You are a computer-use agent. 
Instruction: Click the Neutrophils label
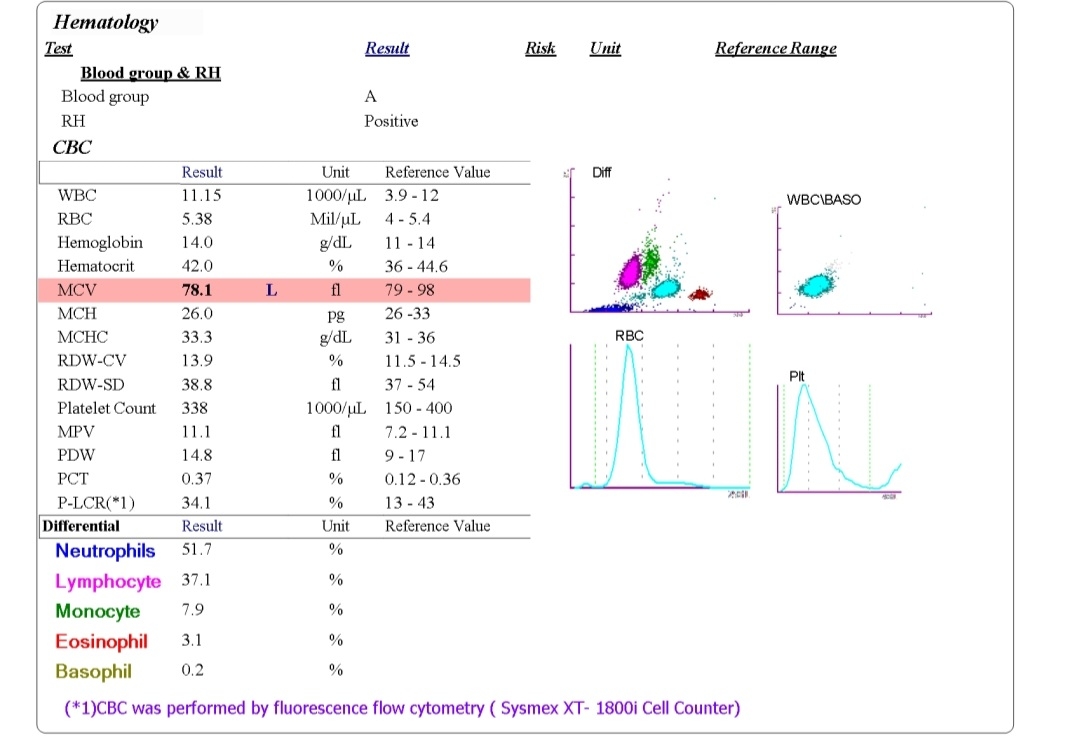[105, 551]
